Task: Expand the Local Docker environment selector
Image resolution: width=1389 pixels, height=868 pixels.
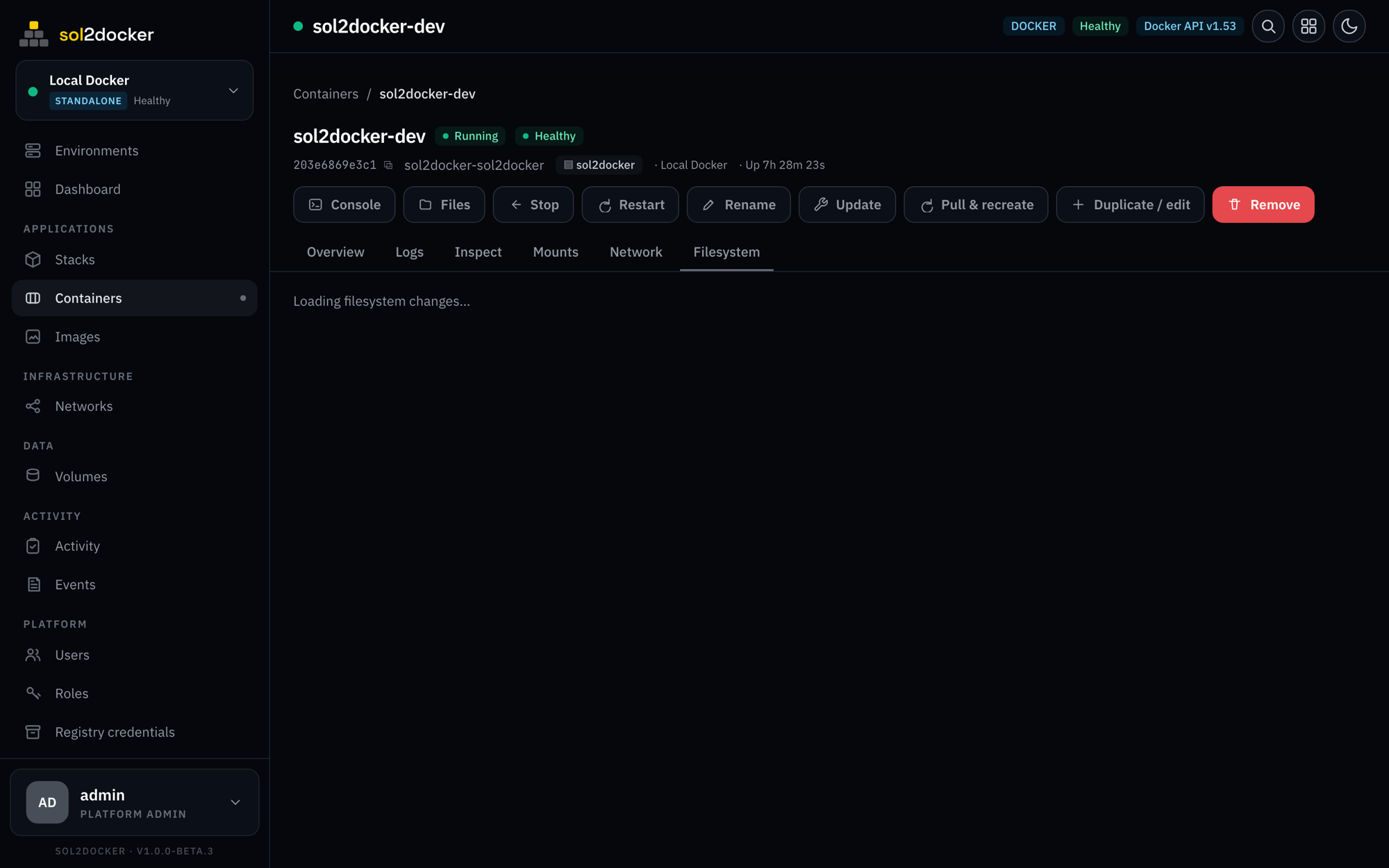Action: tap(135, 90)
